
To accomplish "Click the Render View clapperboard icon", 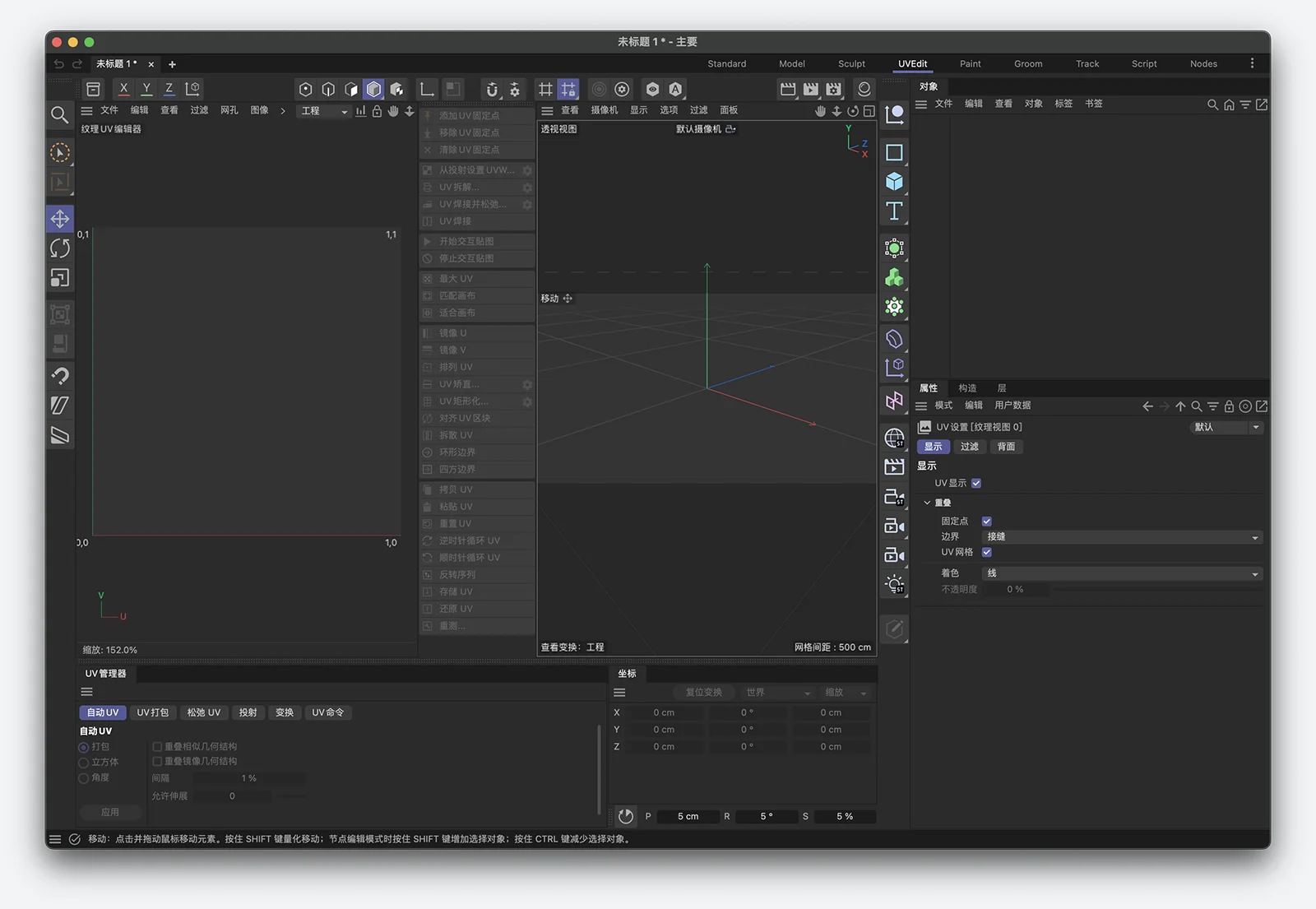I will click(788, 89).
